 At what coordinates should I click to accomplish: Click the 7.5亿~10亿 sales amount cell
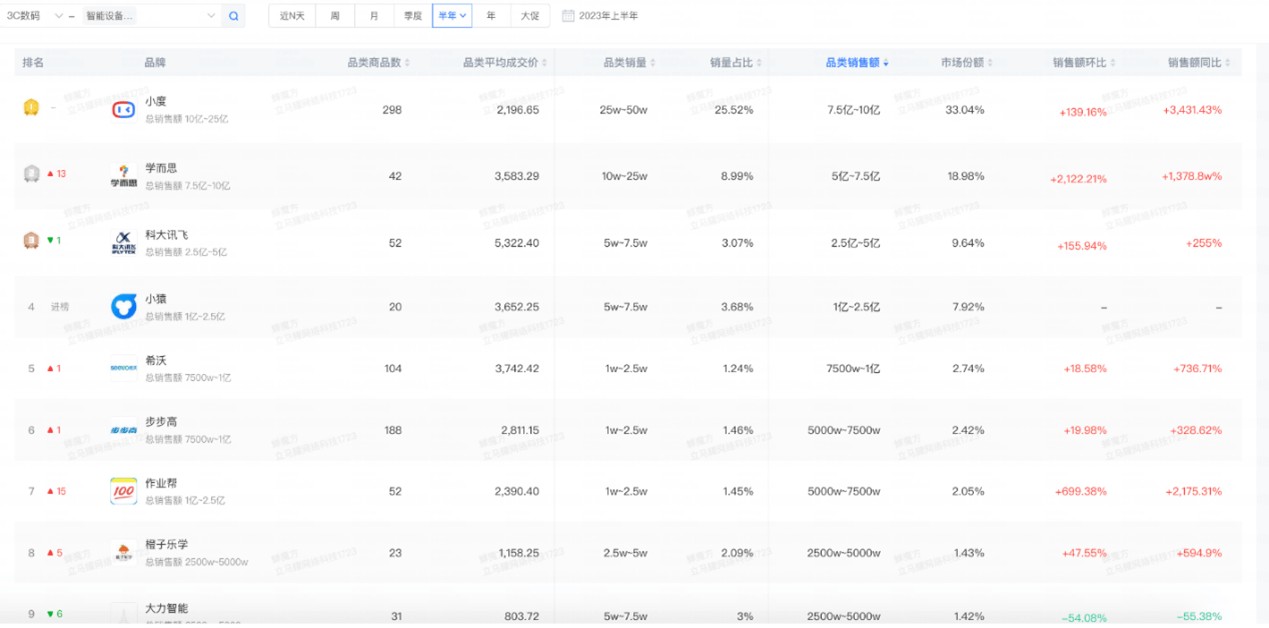(854, 110)
